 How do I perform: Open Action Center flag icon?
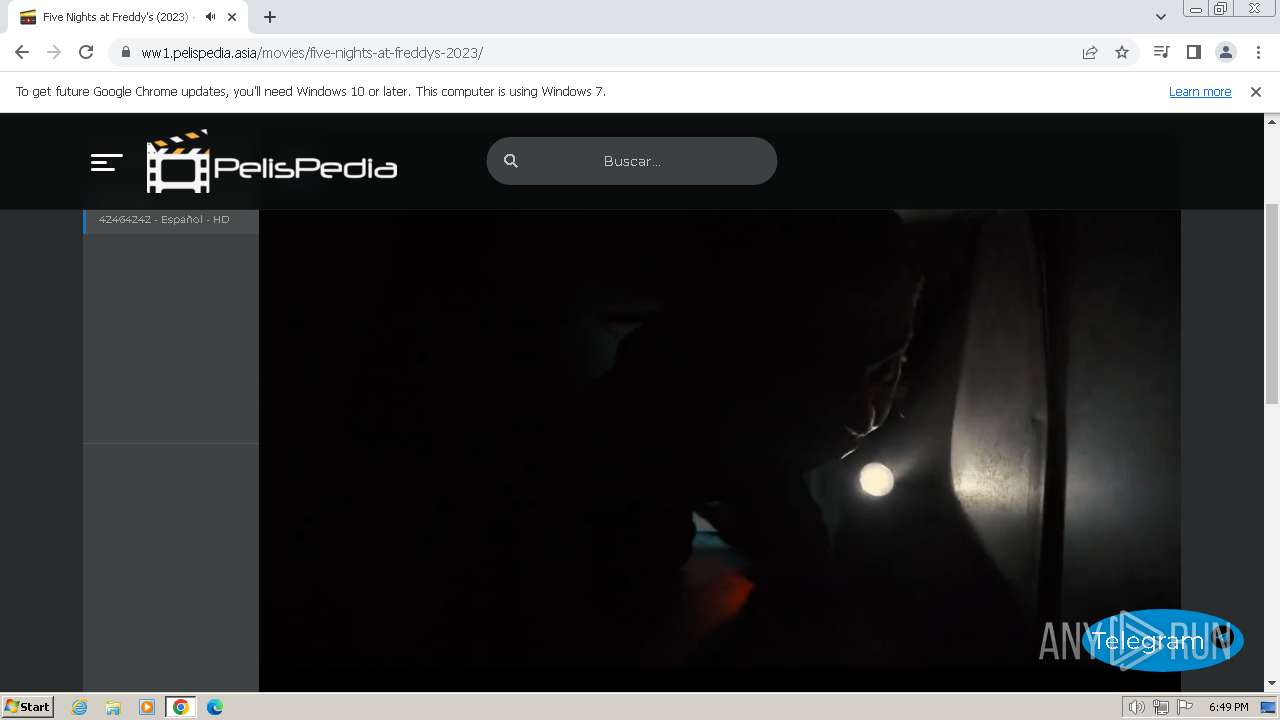[1185, 707]
